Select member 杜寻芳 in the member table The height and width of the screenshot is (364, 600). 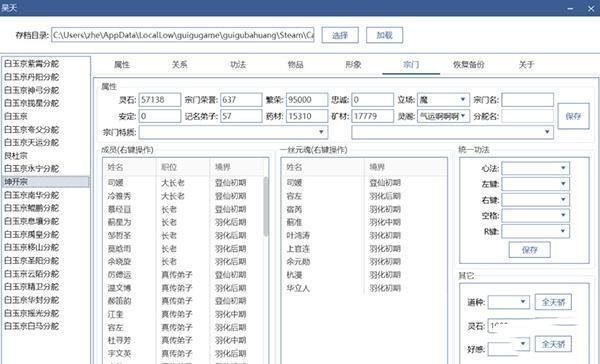point(183,340)
